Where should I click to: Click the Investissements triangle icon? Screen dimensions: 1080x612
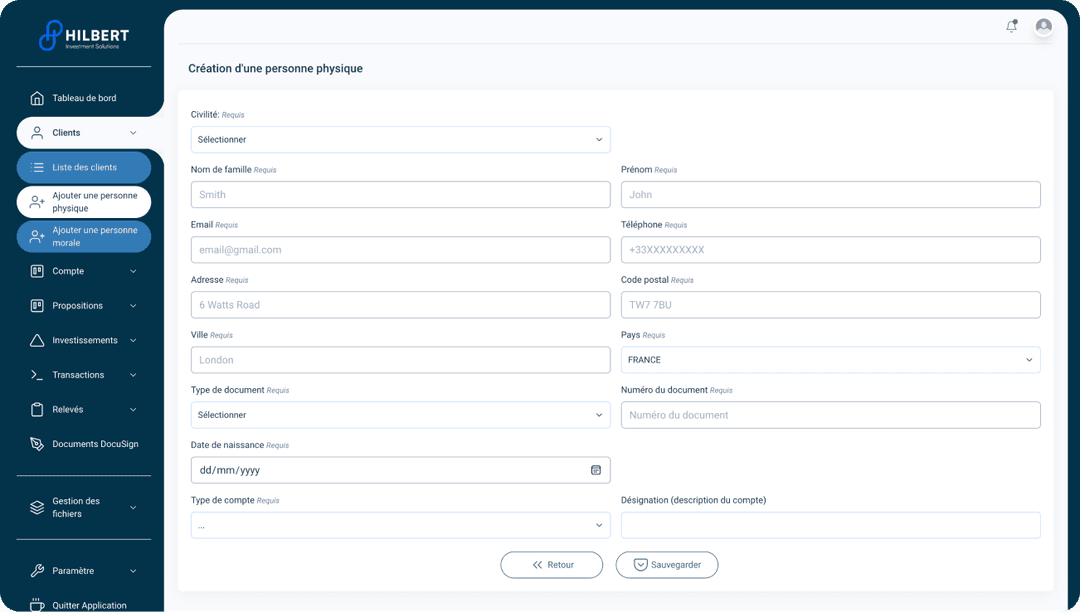[x=37, y=340]
